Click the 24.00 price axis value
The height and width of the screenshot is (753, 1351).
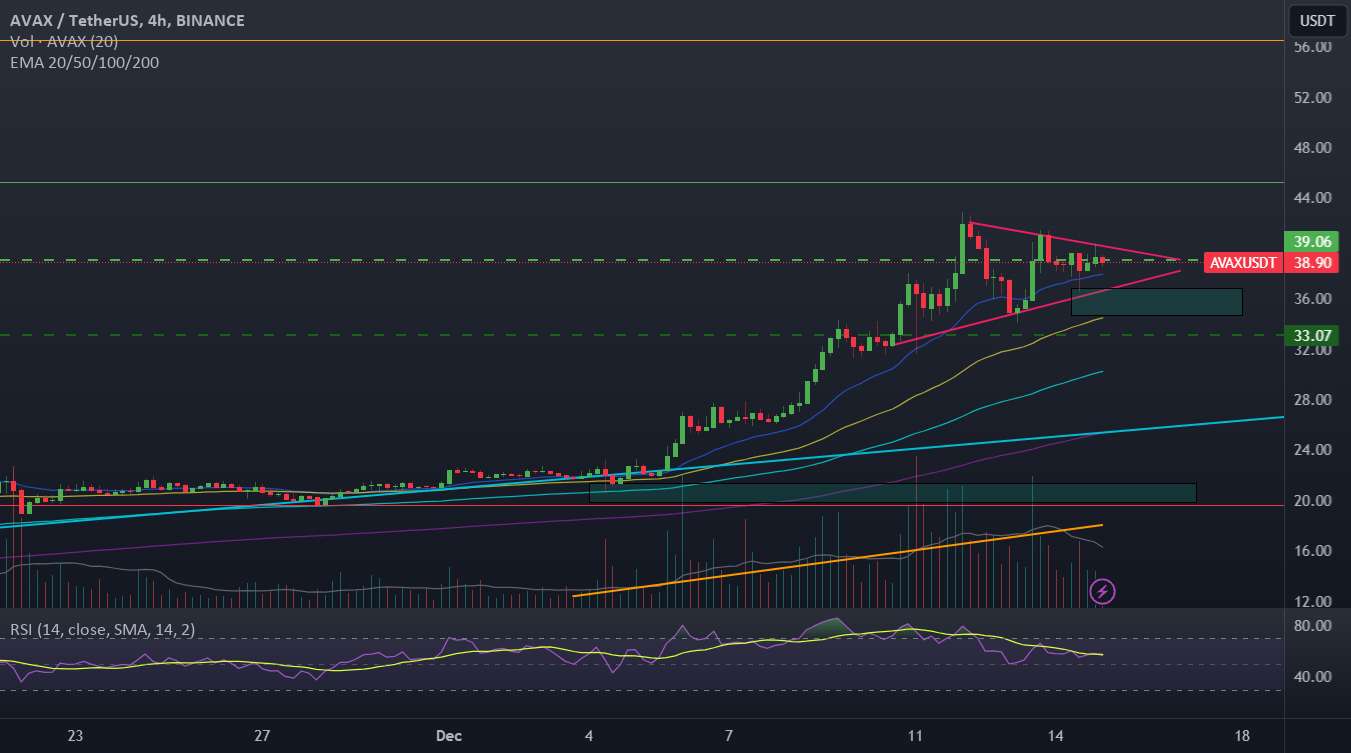click(x=1311, y=450)
